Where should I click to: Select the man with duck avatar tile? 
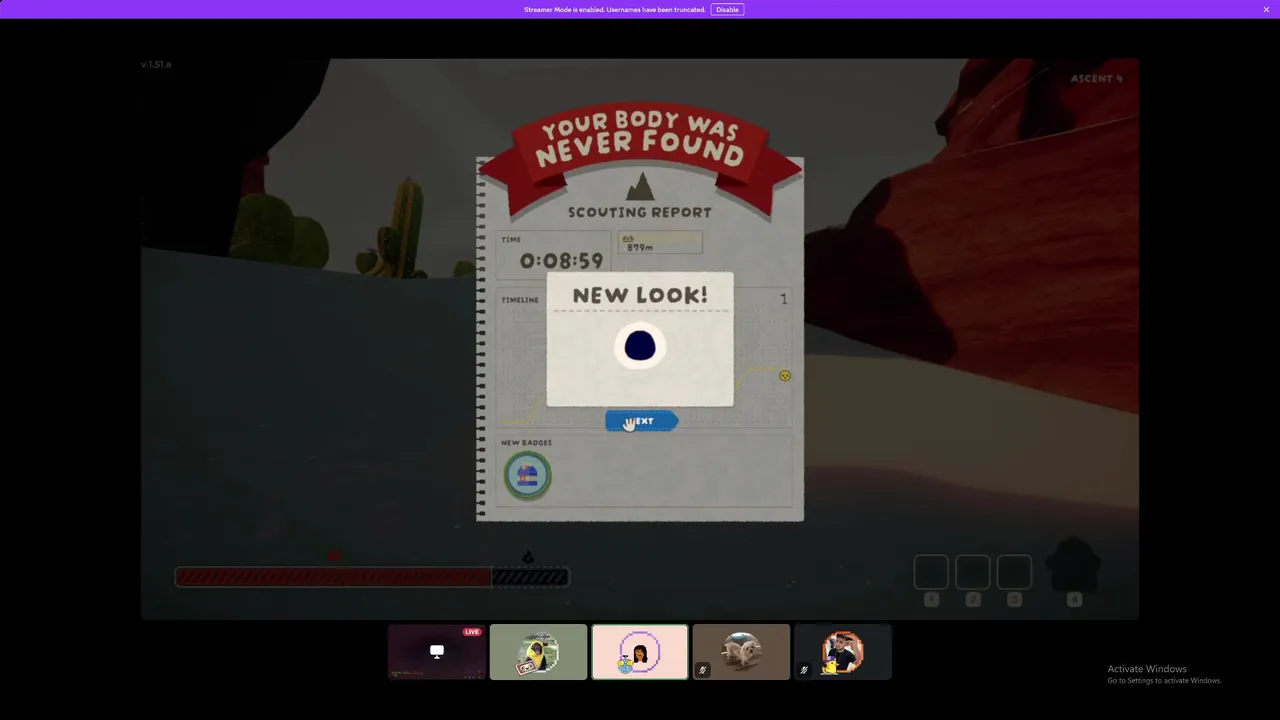(843, 652)
